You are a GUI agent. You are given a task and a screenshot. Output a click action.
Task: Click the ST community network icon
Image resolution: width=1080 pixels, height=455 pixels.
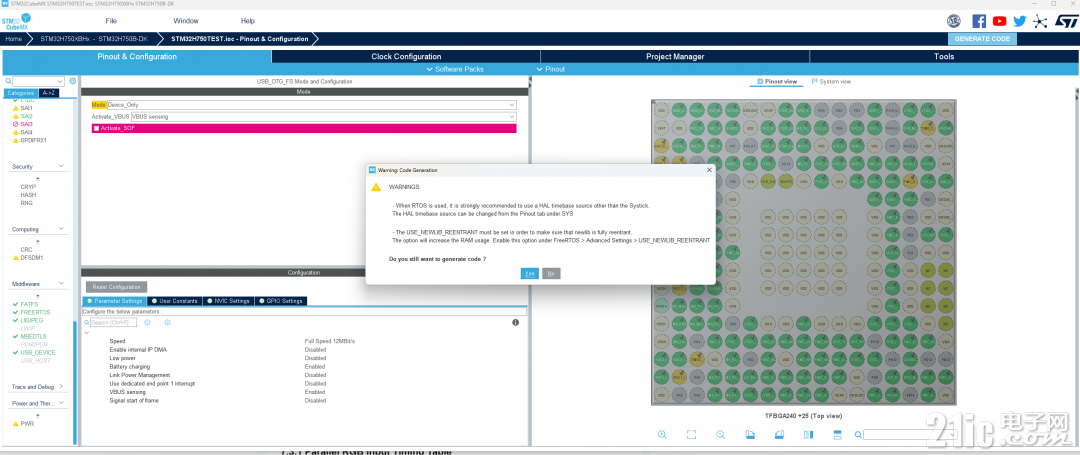pyautogui.click(x=1040, y=21)
